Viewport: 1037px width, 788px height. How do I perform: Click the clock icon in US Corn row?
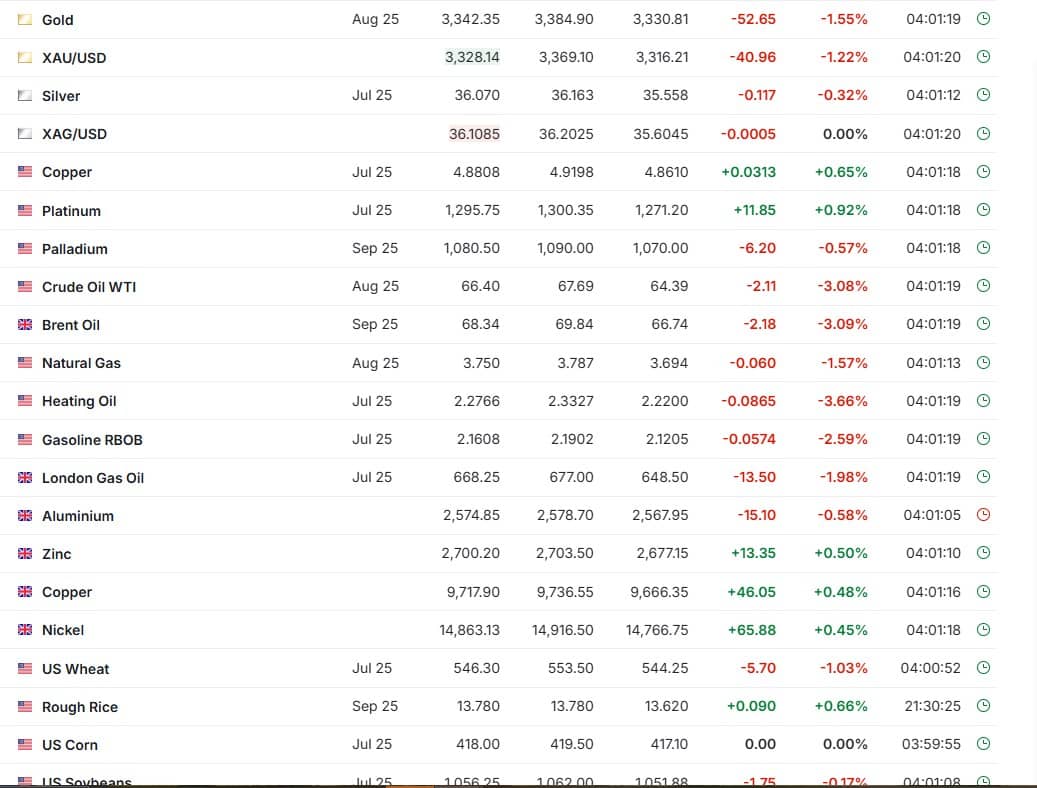[983, 744]
